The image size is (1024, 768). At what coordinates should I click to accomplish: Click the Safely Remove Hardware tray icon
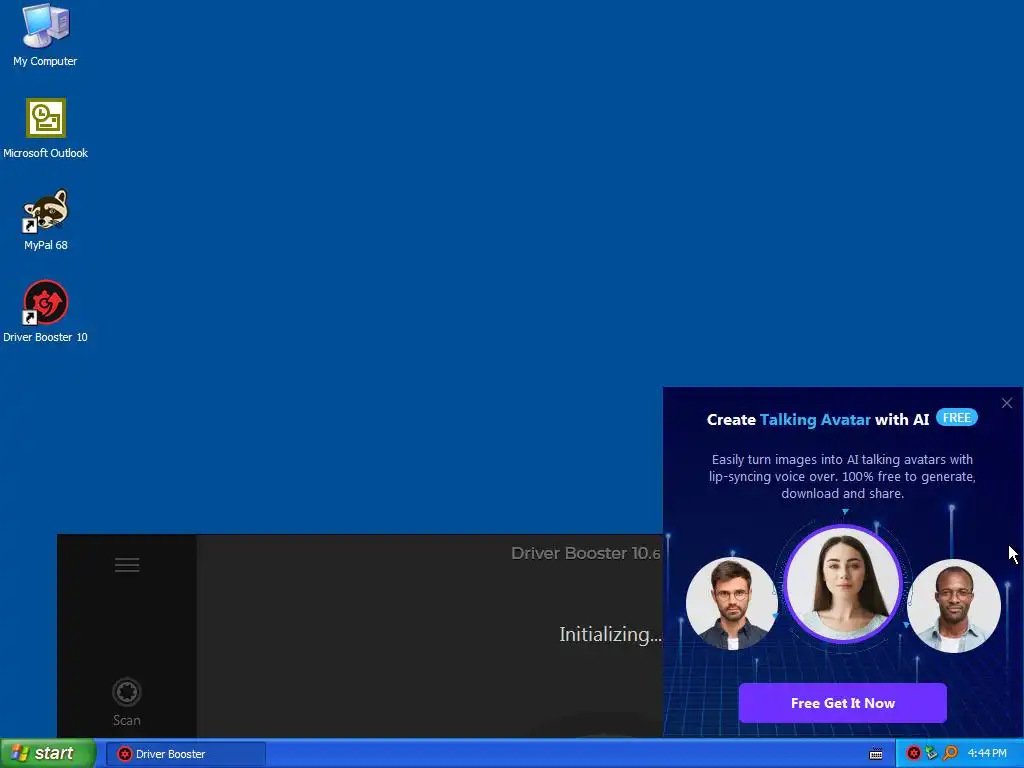(x=932, y=754)
